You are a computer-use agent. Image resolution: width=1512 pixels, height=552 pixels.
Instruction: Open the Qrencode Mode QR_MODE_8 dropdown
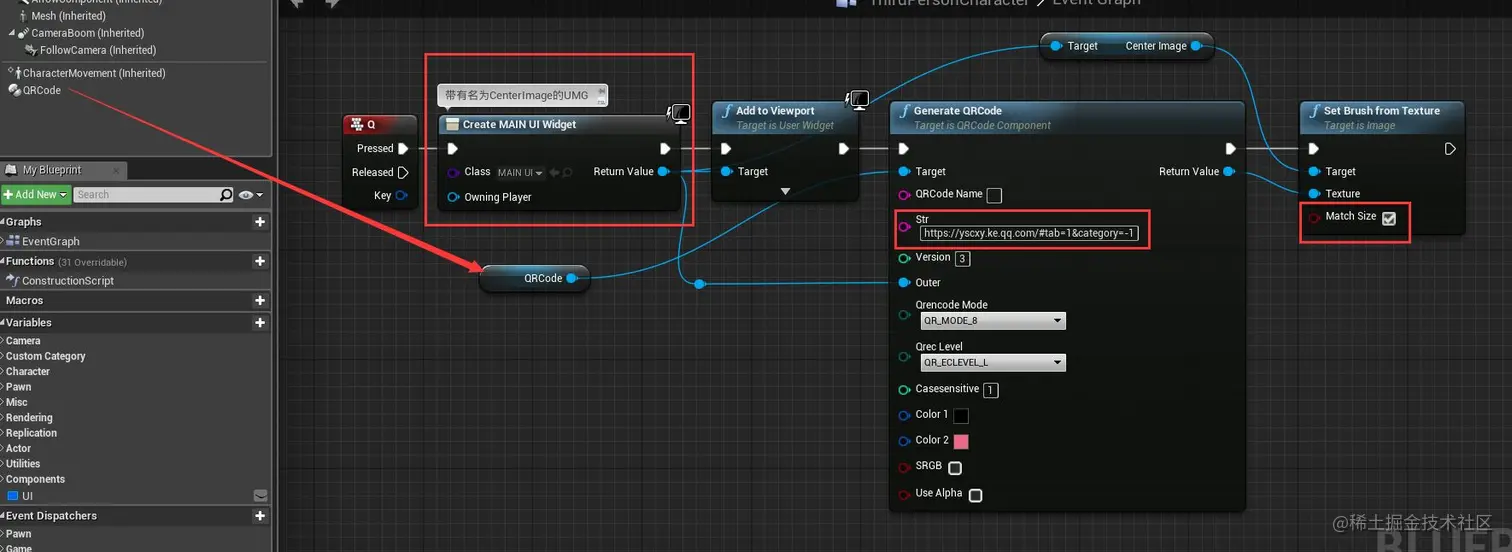(993, 321)
